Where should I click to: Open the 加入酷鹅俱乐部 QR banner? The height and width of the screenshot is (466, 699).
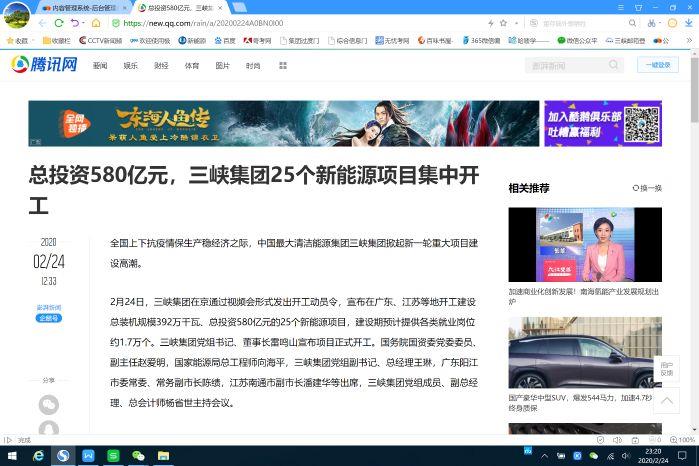603,124
